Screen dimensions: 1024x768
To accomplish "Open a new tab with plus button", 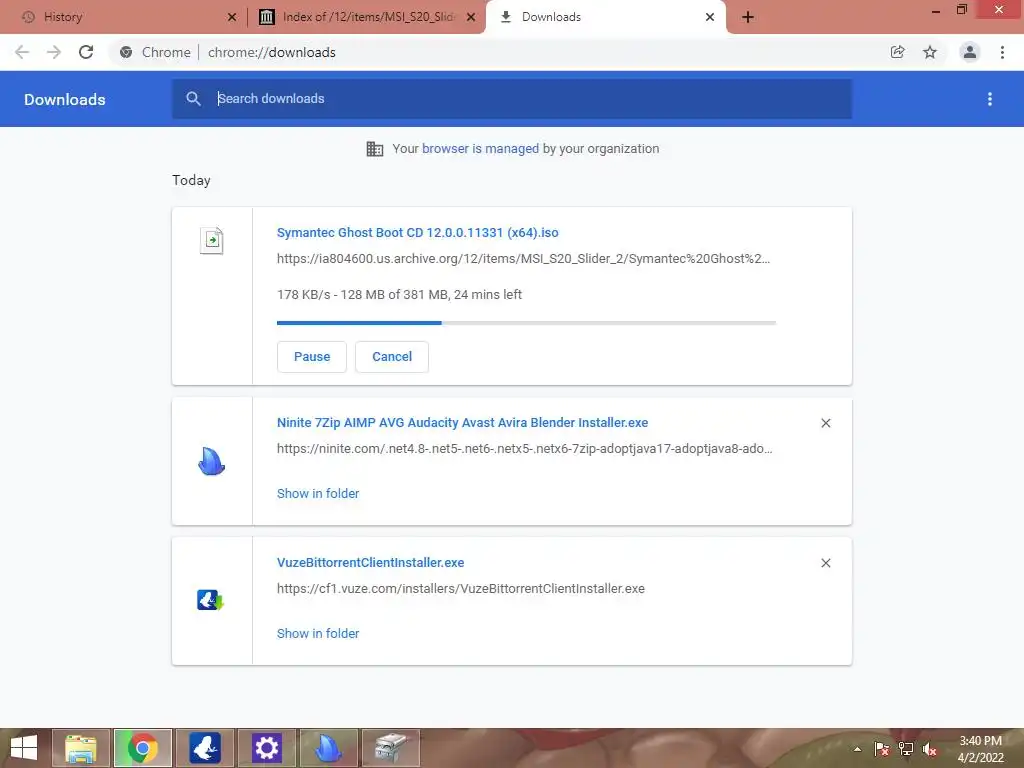I will click(x=748, y=17).
